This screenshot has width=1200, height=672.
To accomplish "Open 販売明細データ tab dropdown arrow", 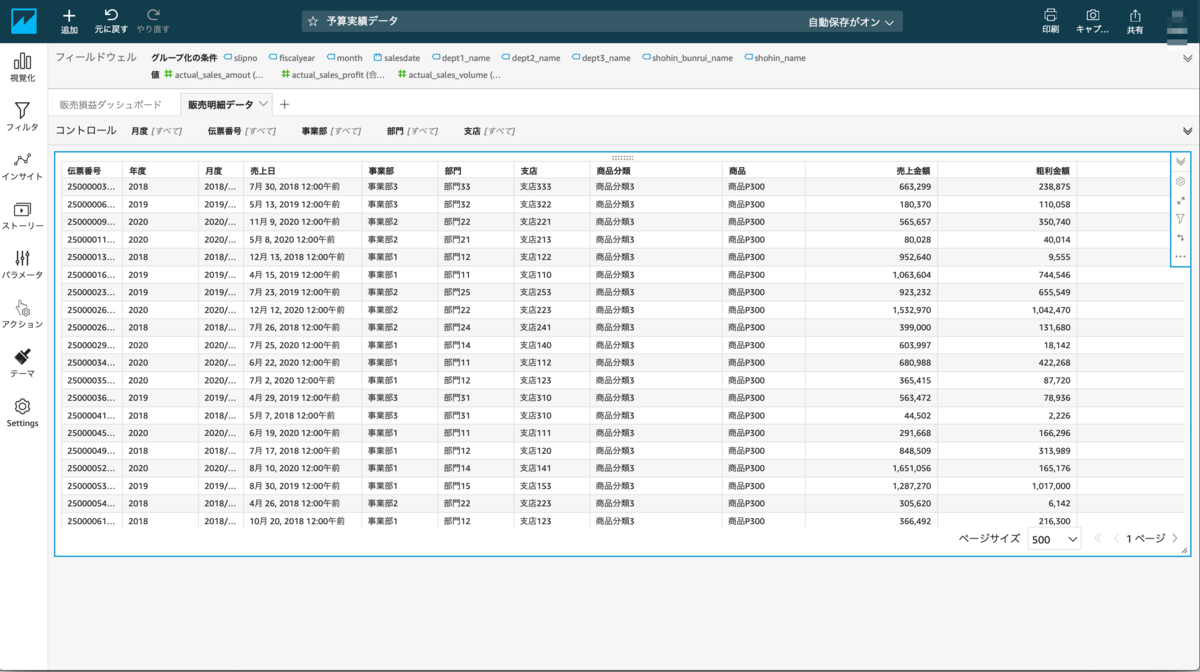I will coord(263,104).
